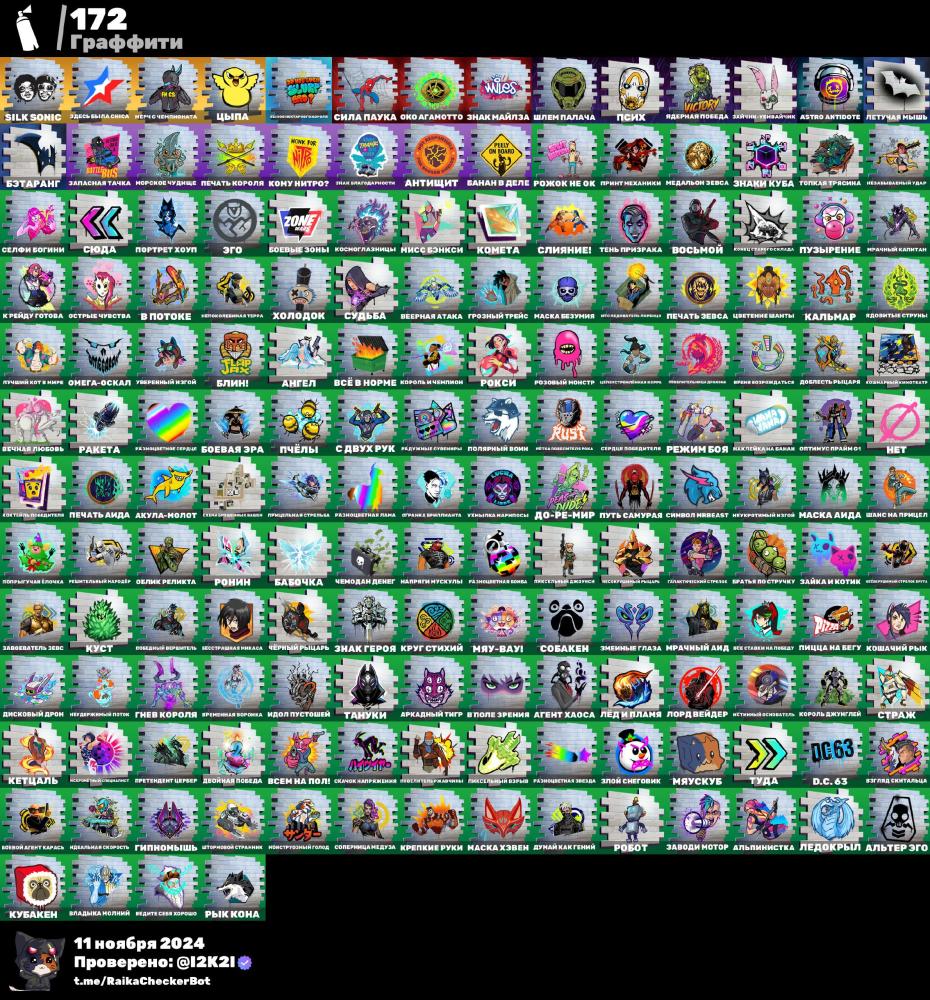Select the SILK SONIC graffiti

(33, 88)
